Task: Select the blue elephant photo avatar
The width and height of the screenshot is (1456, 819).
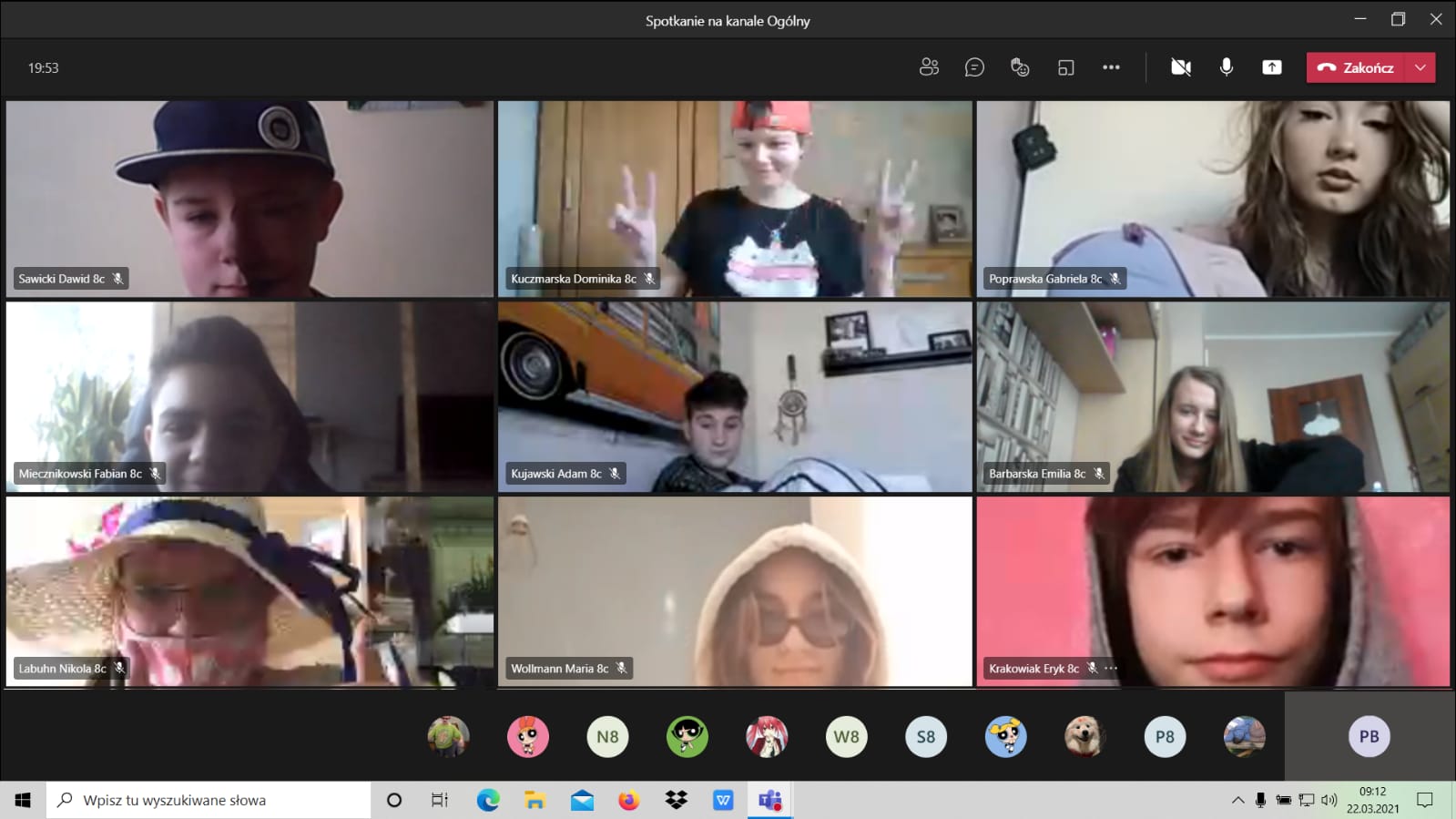Action: pos(1245,736)
